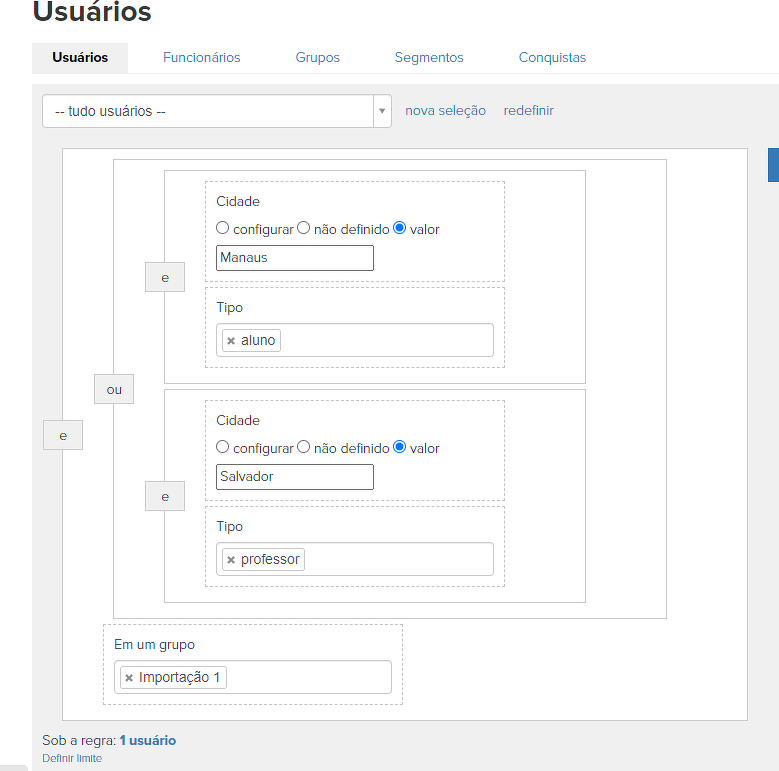Go to the Conquistas tab

click(552, 58)
